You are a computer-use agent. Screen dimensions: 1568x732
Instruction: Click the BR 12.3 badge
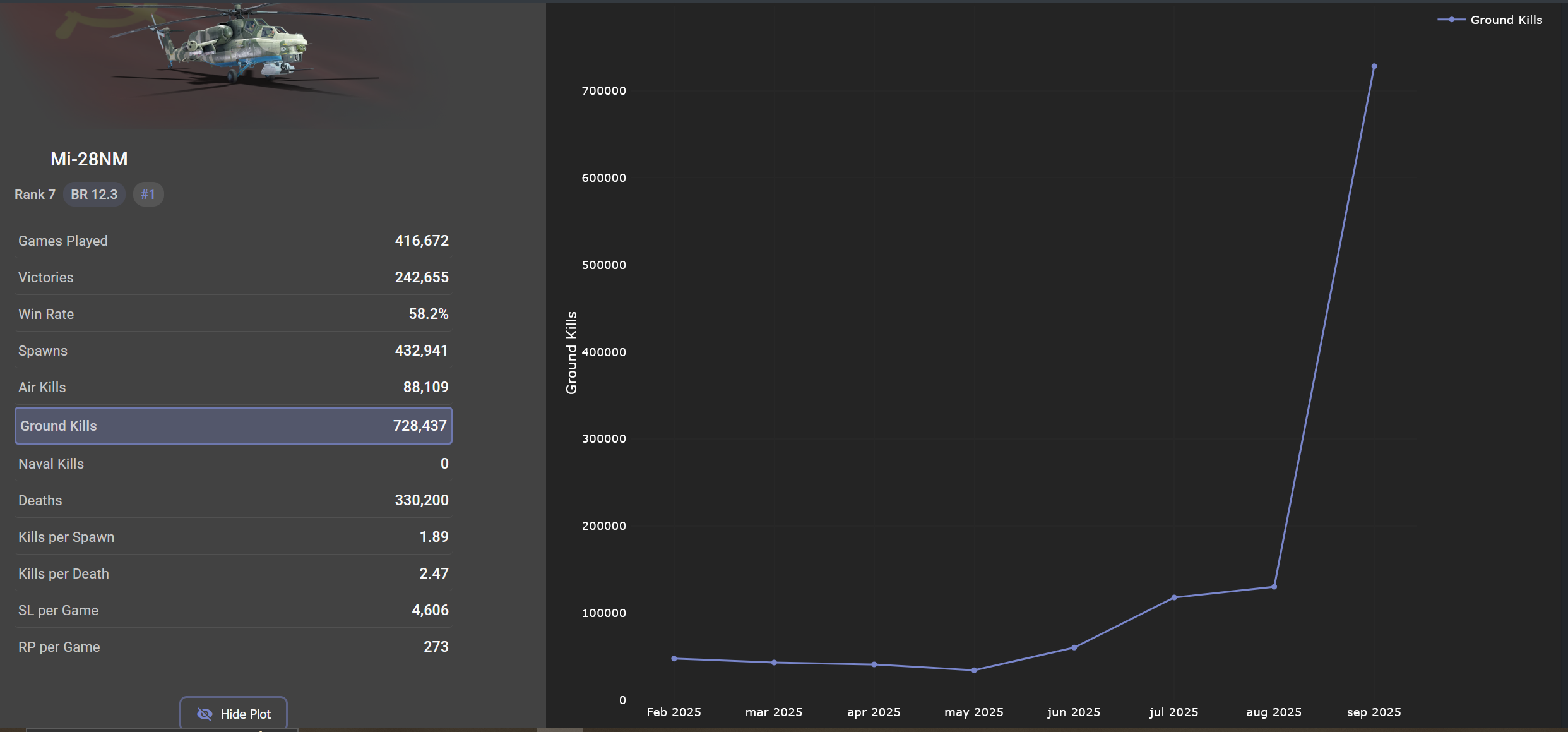(x=94, y=195)
